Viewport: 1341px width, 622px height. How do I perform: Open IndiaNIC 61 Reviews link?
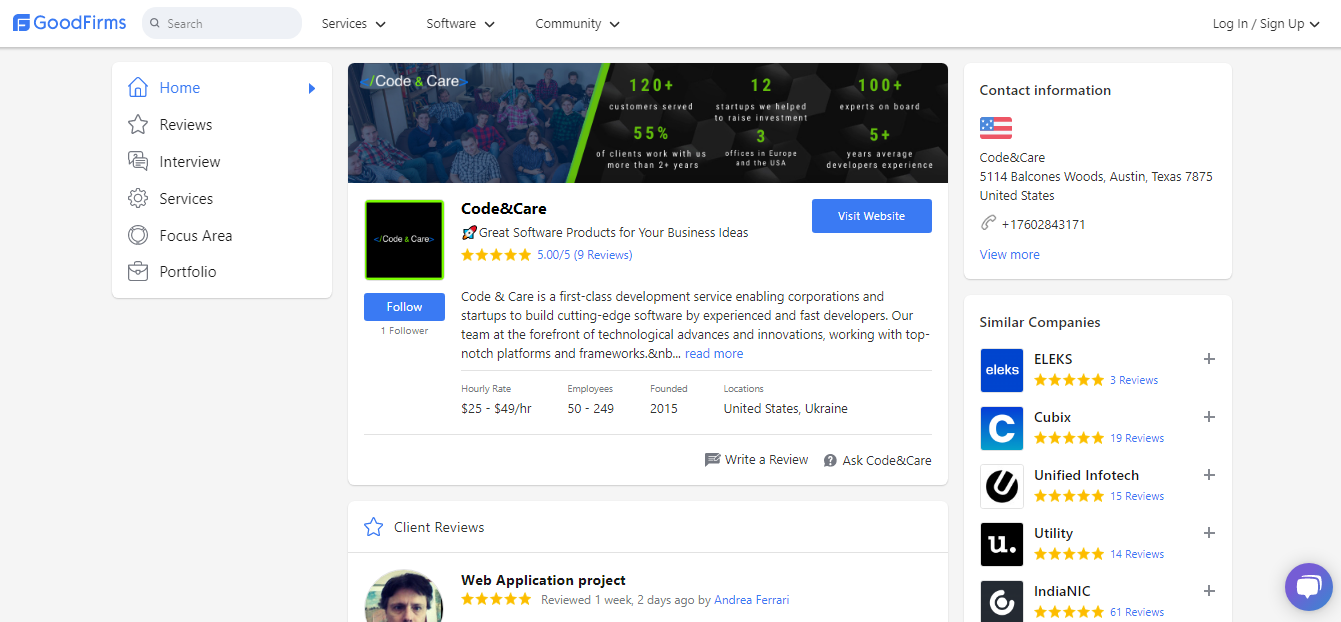[x=1137, y=612]
